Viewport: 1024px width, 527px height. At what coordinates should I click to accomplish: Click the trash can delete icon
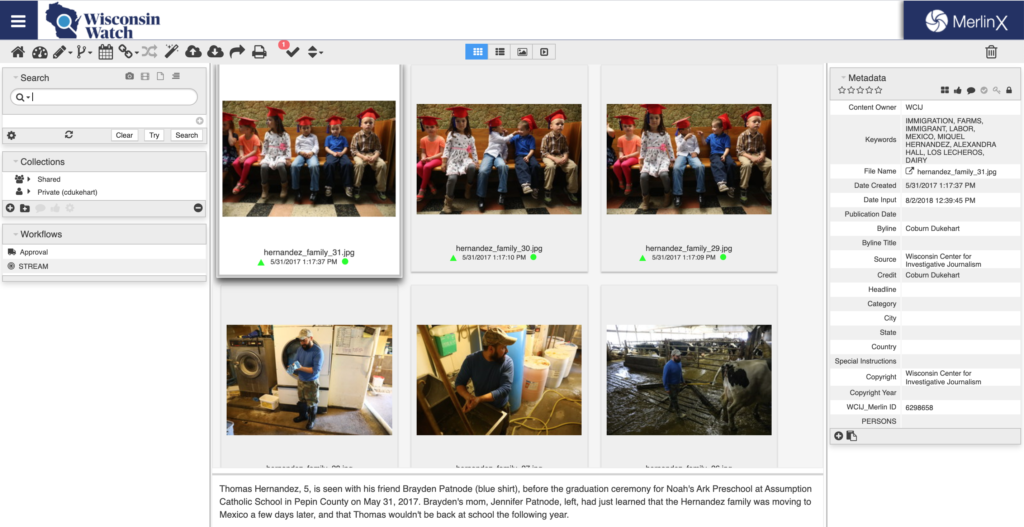click(991, 52)
